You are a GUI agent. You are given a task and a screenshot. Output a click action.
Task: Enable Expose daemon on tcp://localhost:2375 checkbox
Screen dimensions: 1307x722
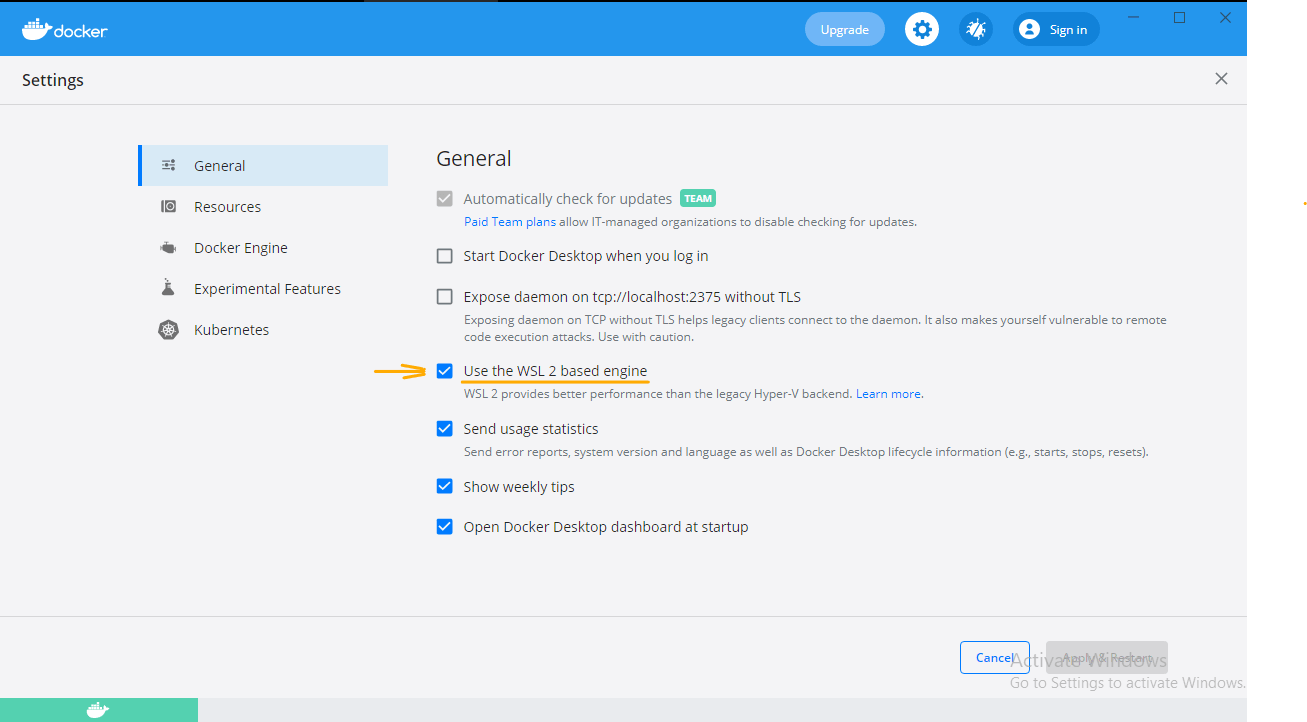click(x=445, y=297)
